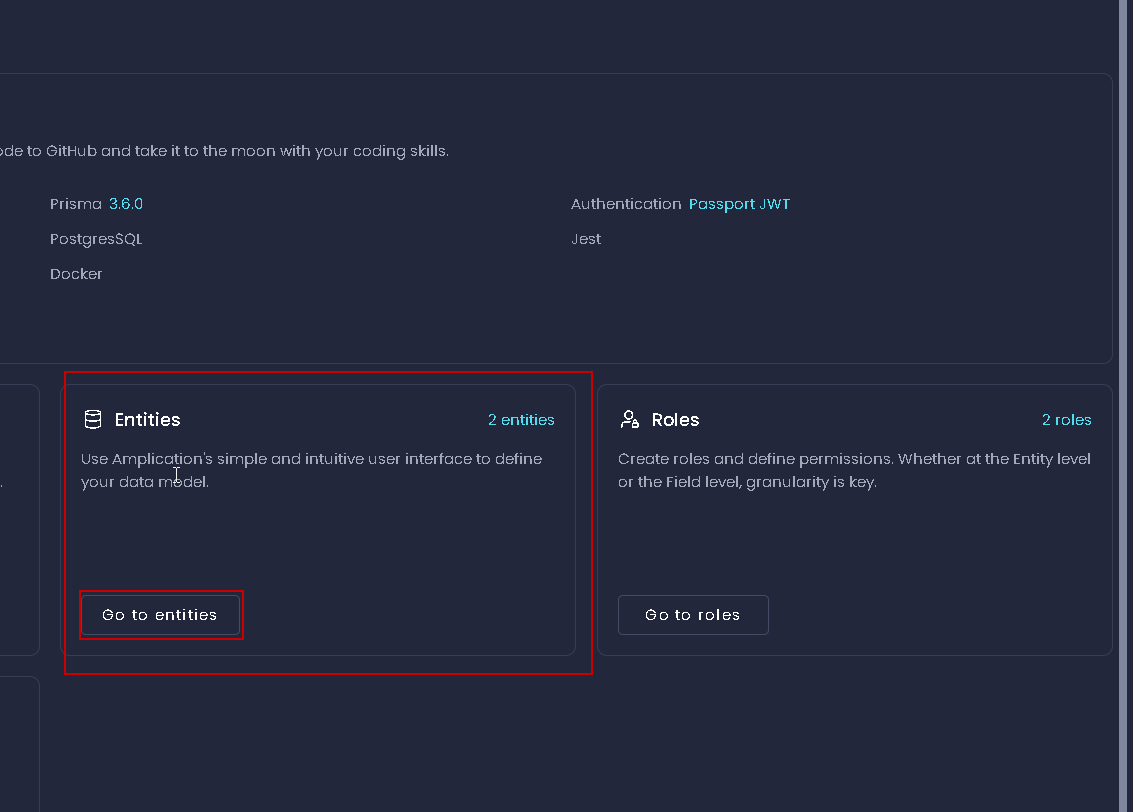Click the Prisma technology label

[x=74, y=203]
